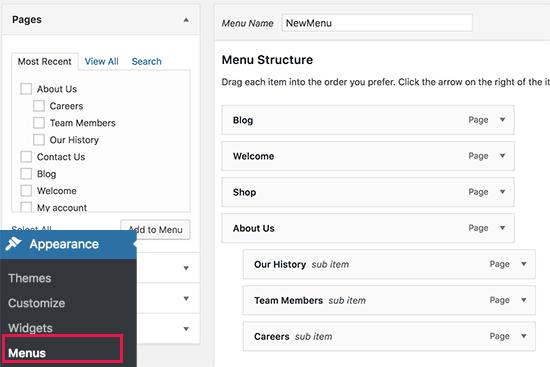Open Themes in the Appearance submenu
This screenshot has height=367, width=550.
30,278
